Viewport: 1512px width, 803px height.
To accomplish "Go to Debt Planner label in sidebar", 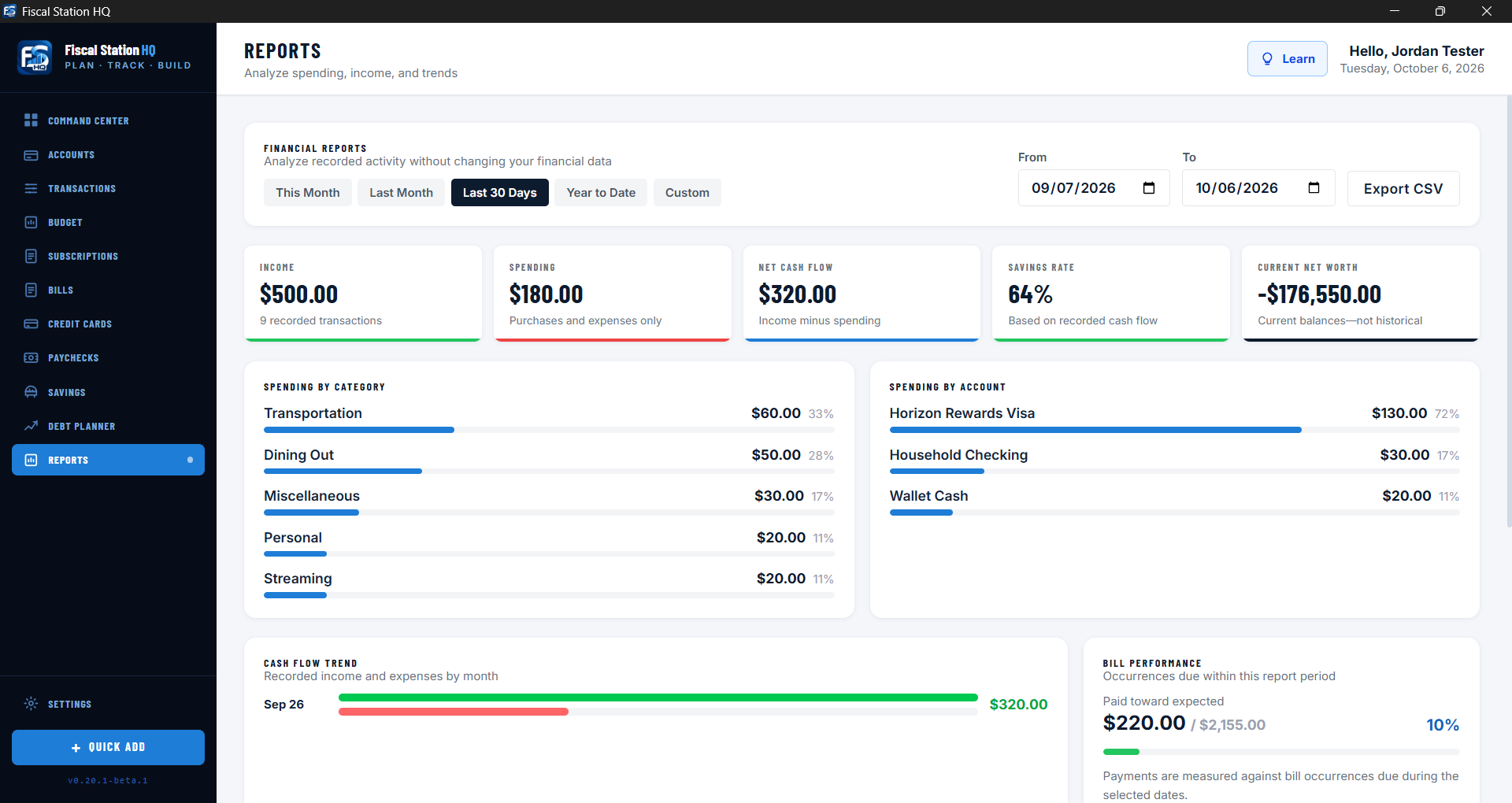I will tap(82, 427).
